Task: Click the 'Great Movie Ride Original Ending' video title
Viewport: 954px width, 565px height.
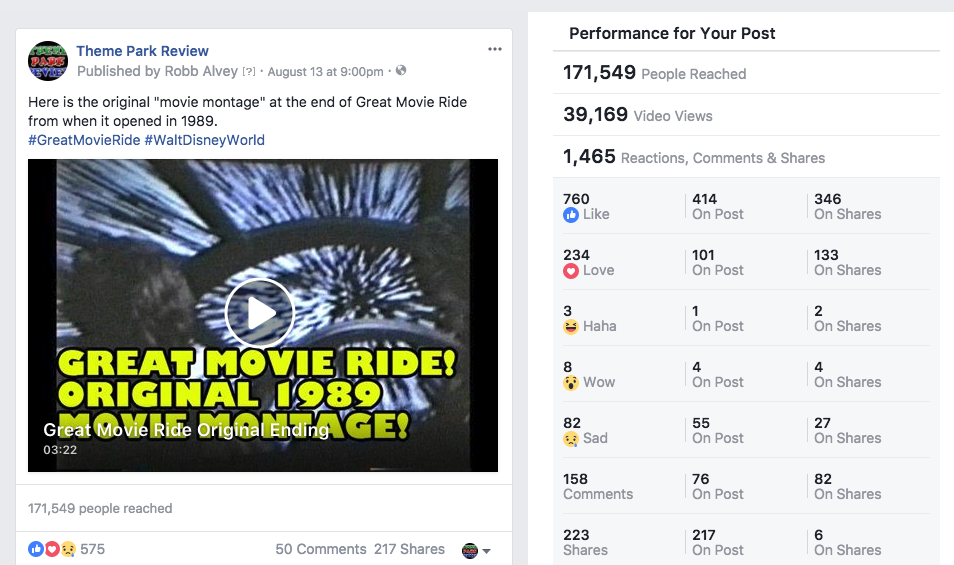Action: pos(186,430)
